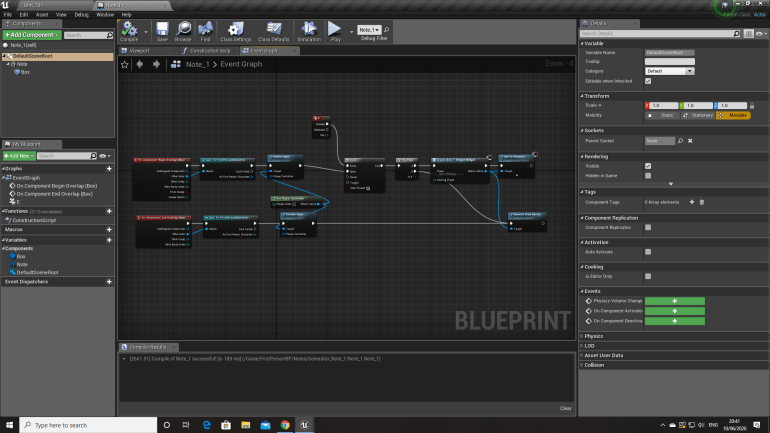Viewport: 770px width, 433px height.
Task: Open Class Settings
Action: click(x=236, y=31)
